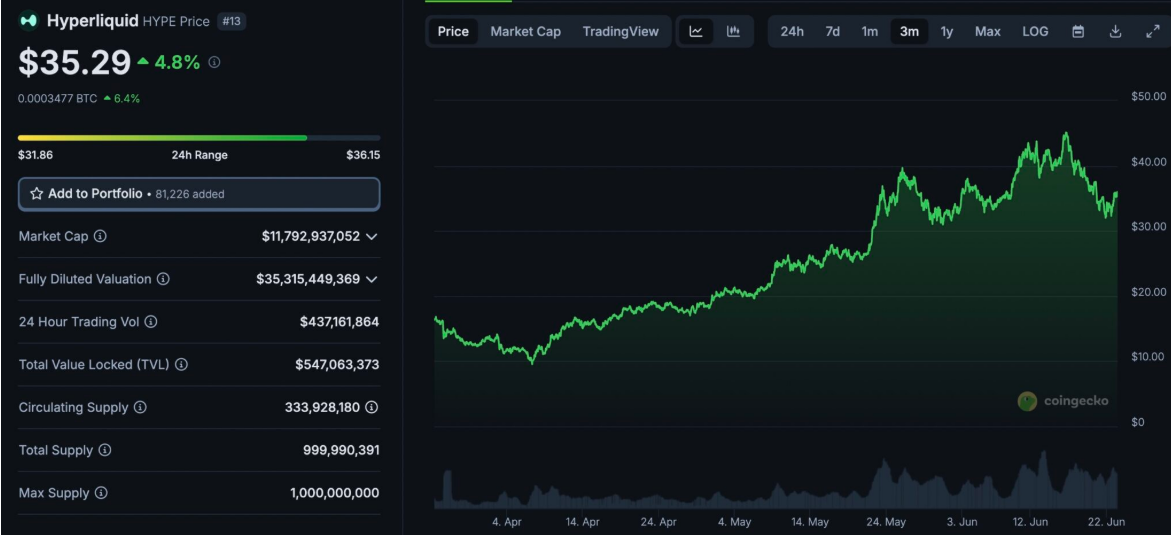Click the $35.29 price value

coord(75,63)
